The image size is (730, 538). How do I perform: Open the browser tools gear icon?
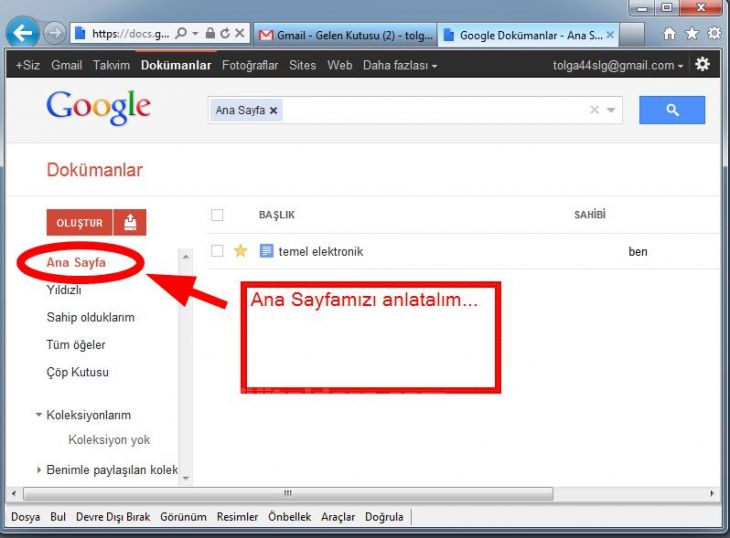(714, 33)
